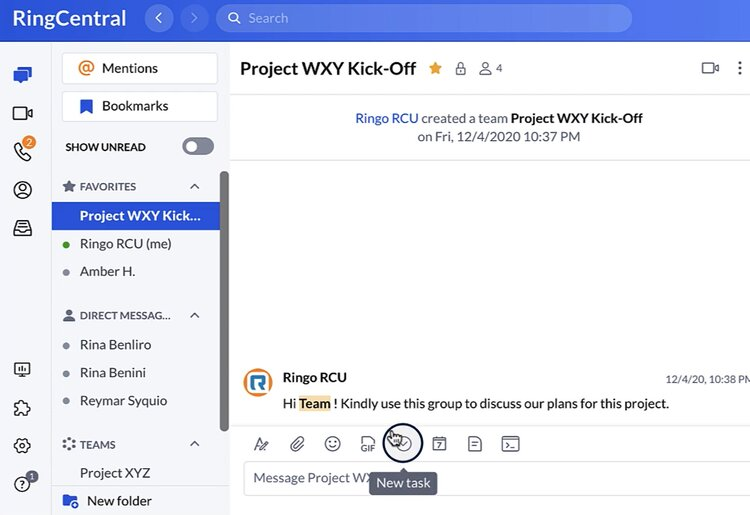
Task: Open Phone tab in left sidebar
Action: (22, 151)
